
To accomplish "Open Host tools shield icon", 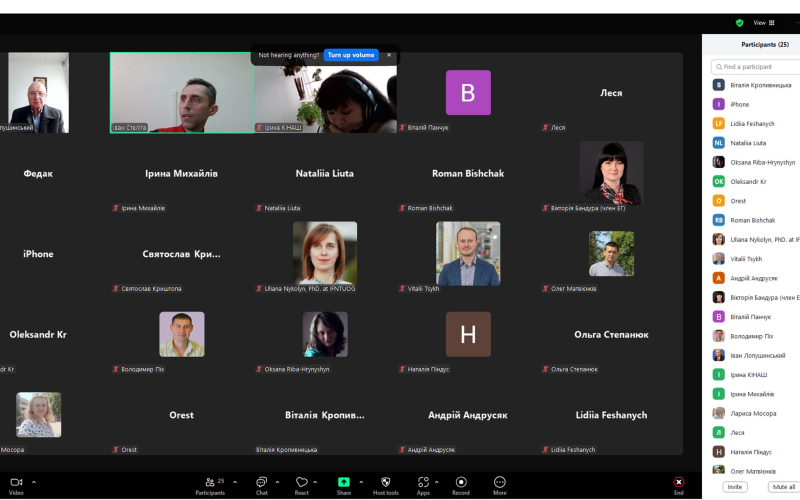I will click(x=386, y=482).
